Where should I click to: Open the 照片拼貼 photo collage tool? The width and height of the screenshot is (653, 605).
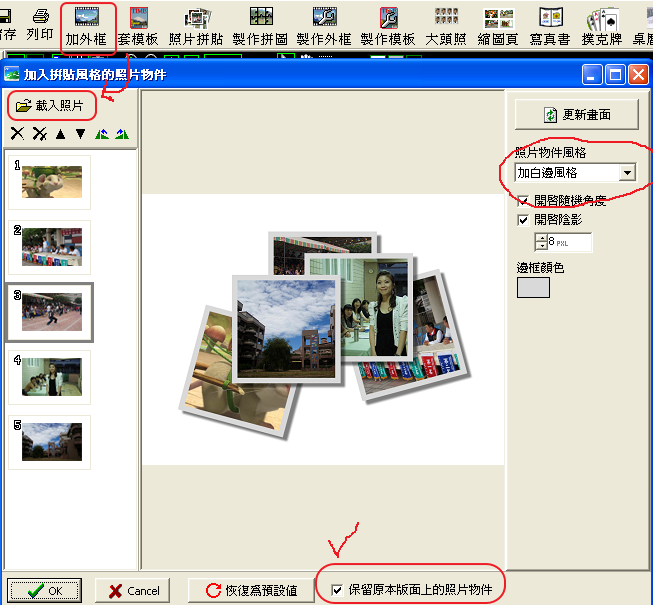tap(195, 25)
